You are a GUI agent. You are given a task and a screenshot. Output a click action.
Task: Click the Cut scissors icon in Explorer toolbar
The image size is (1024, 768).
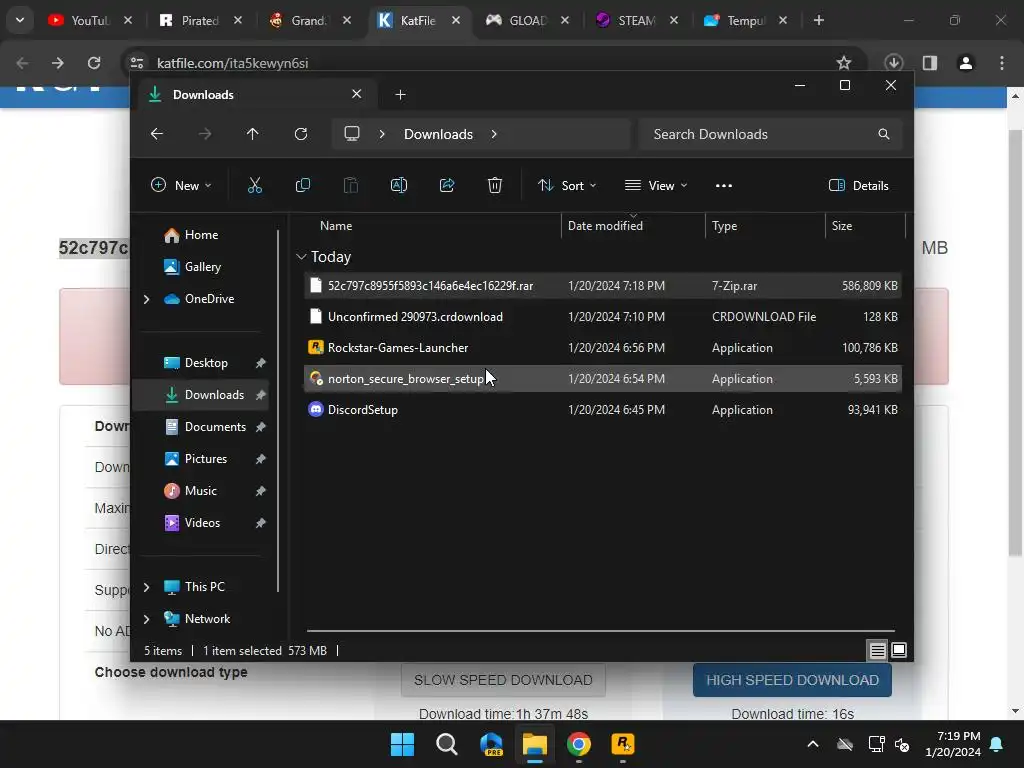click(x=255, y=185)
